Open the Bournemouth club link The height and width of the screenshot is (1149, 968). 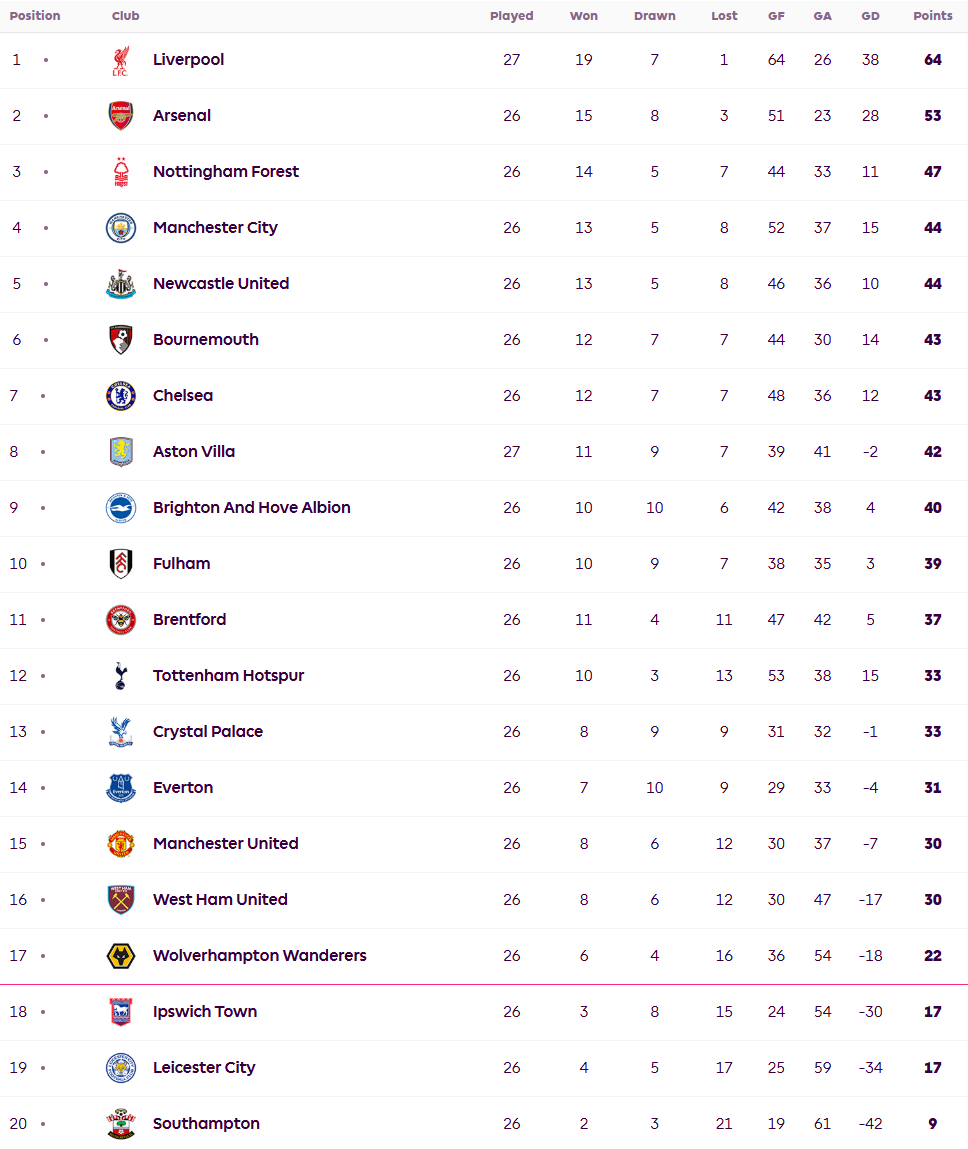point(206,340)
